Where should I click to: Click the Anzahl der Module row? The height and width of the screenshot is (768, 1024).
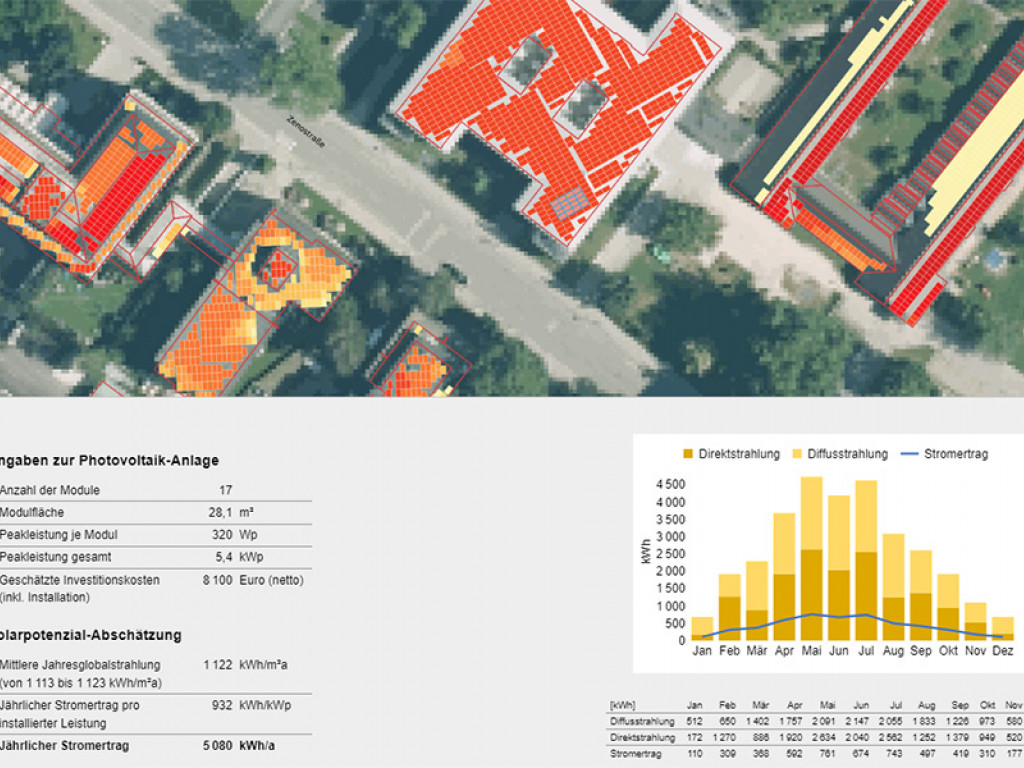(x=150, y=491)
